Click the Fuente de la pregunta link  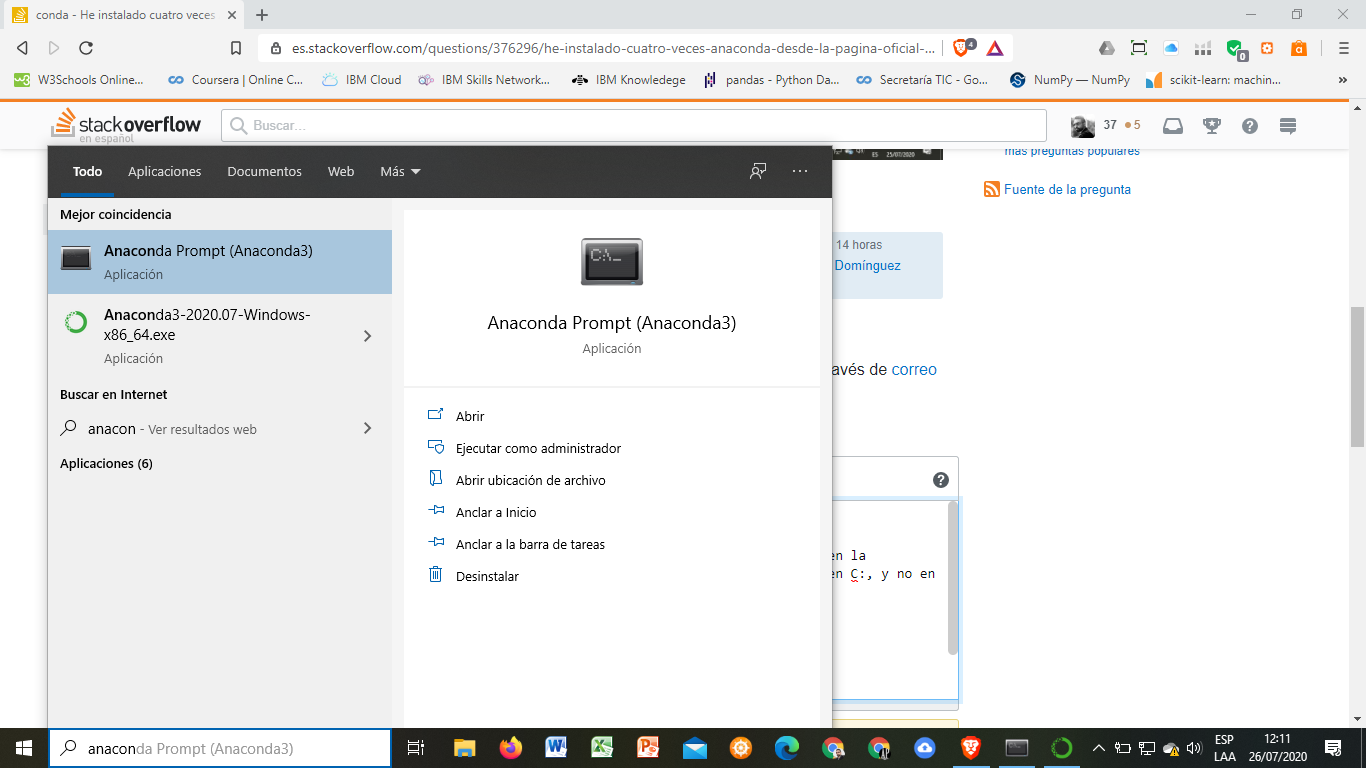point(1067,189)
